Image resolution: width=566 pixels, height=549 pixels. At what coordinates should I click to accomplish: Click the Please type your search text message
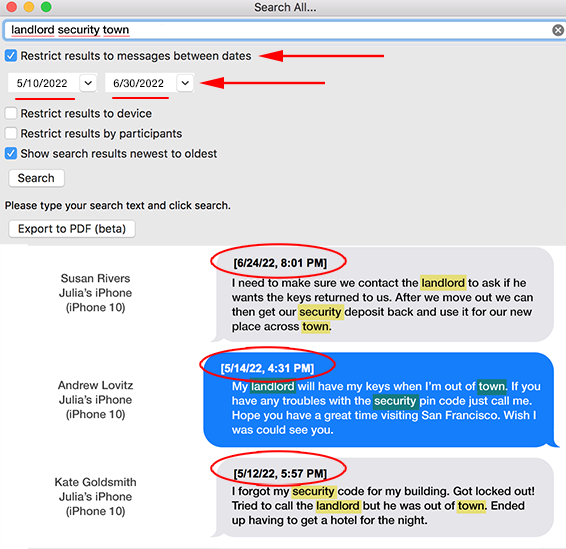118,205
